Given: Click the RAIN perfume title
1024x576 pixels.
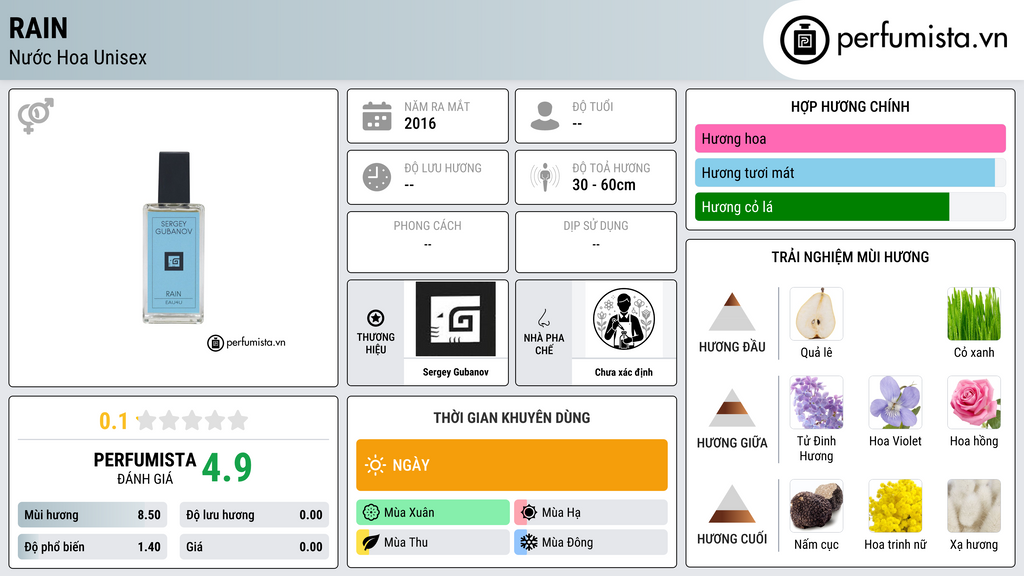Looking at the screenshot, I should coord(39,28).
